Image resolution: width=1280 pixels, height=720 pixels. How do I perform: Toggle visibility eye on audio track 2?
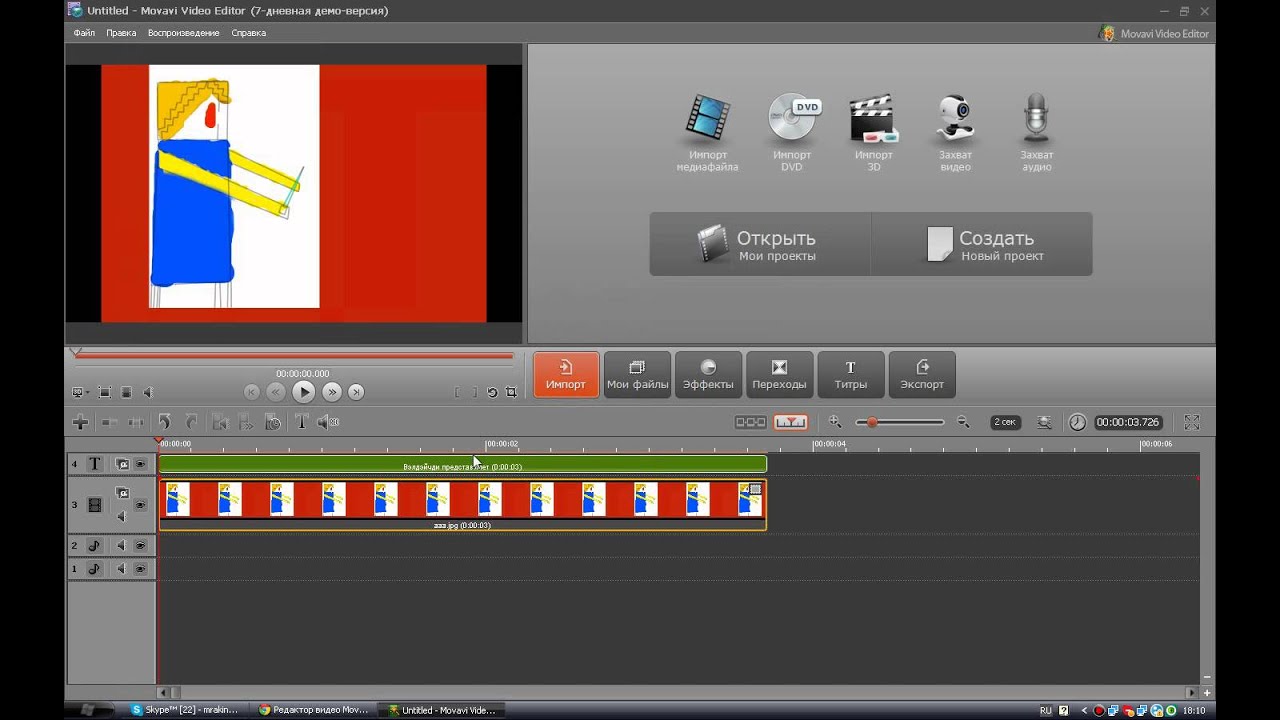click(141, 546)
